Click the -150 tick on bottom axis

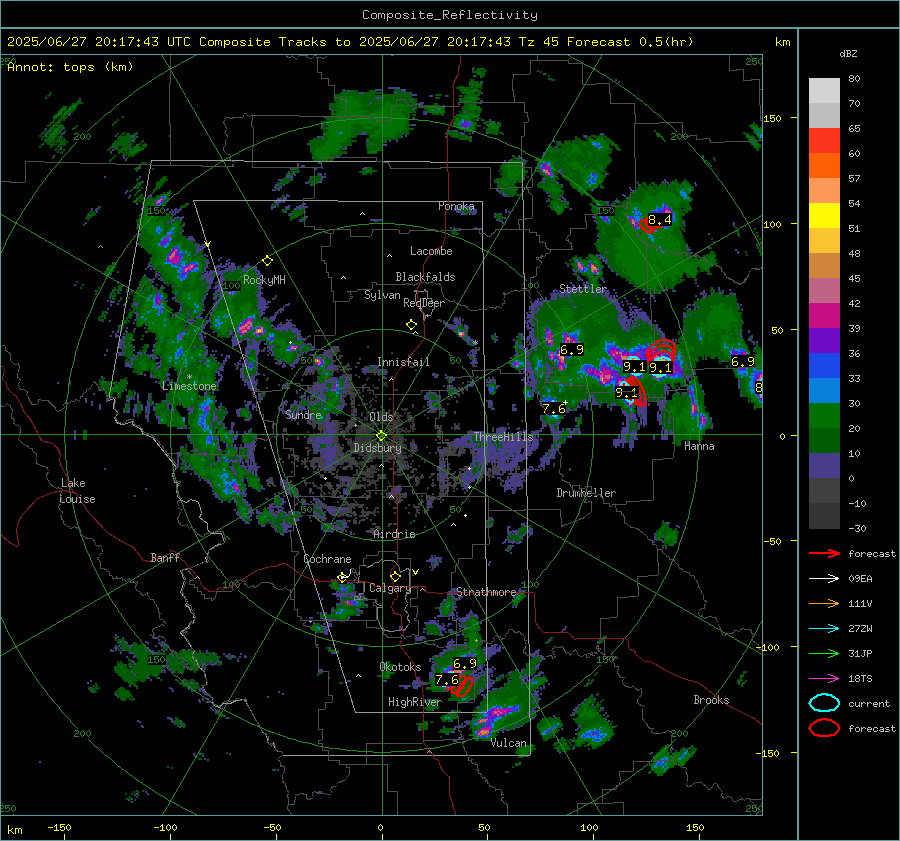59,828
